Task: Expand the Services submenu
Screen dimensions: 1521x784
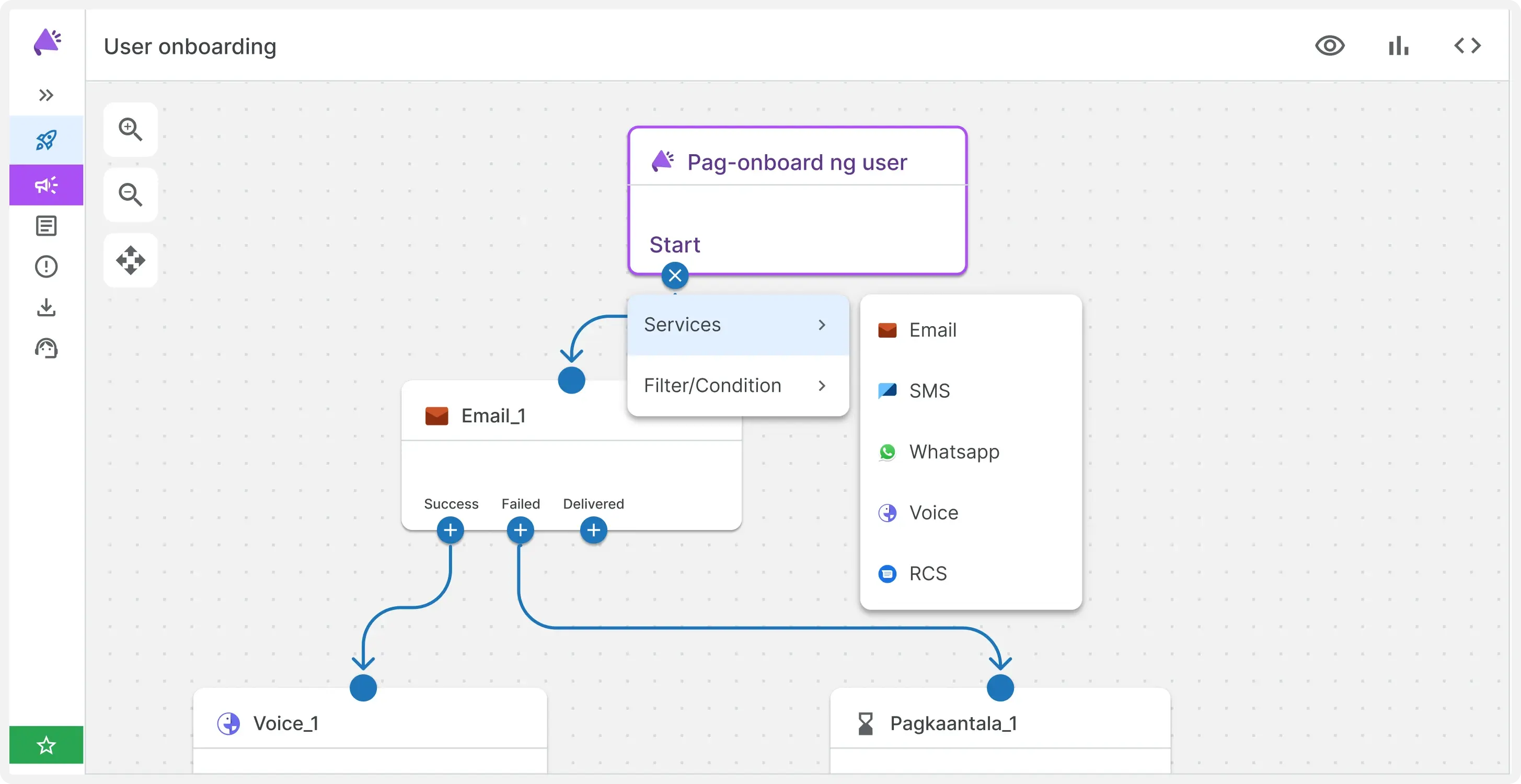Action: click(738, 325)
